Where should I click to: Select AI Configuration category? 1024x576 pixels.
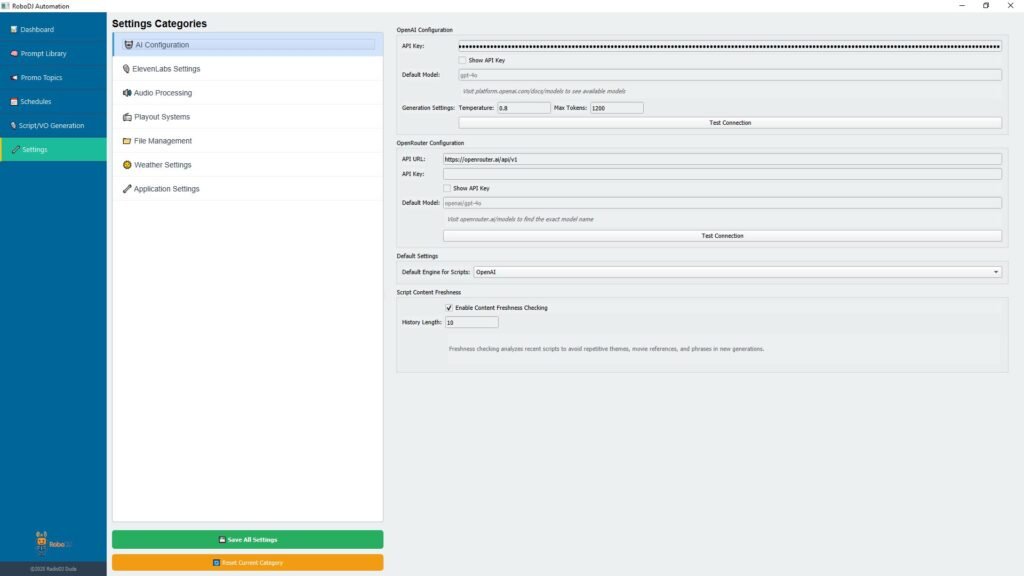coord(162,45)
